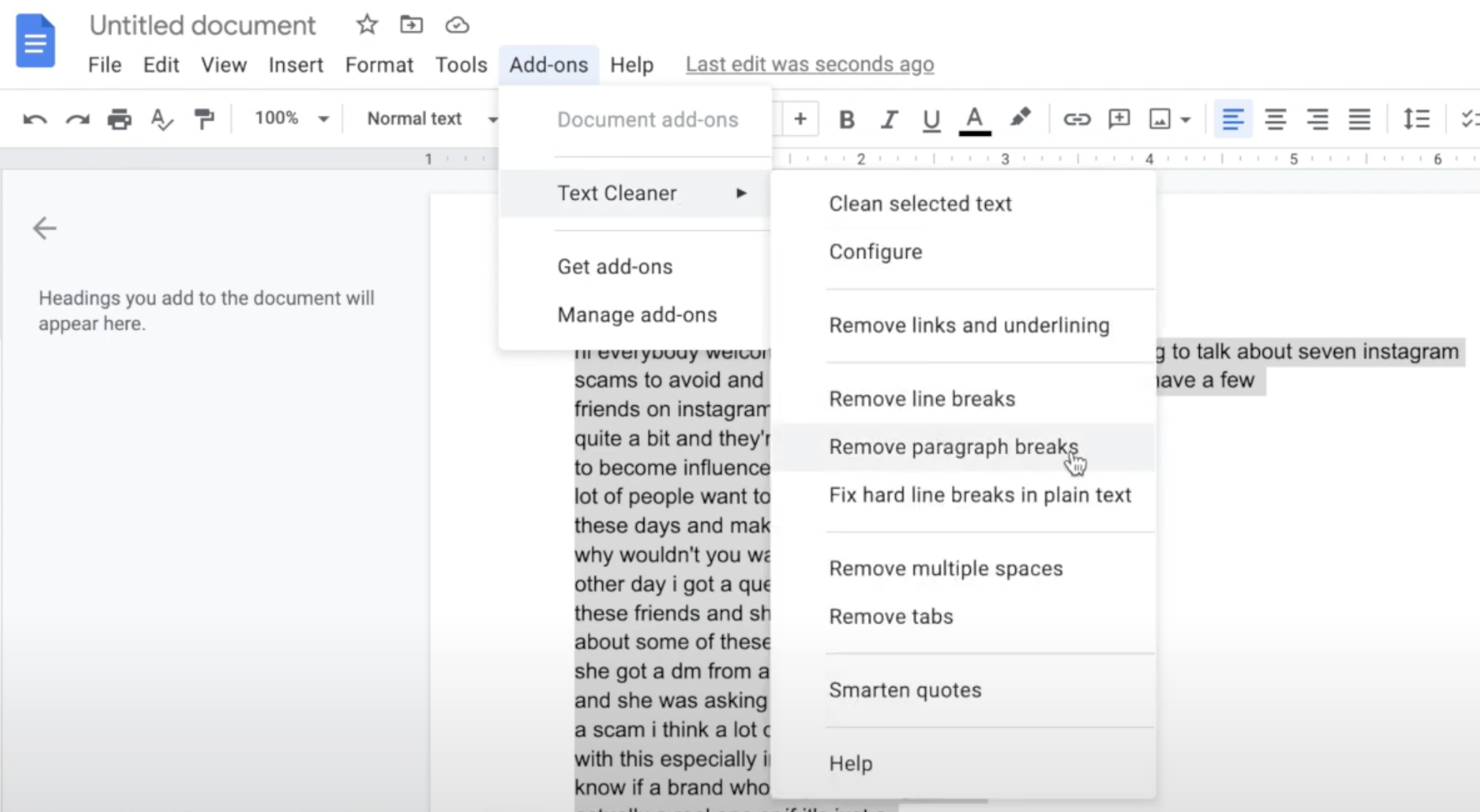
Task: Click the undo icon in toolbar
Action: [34, 119]
